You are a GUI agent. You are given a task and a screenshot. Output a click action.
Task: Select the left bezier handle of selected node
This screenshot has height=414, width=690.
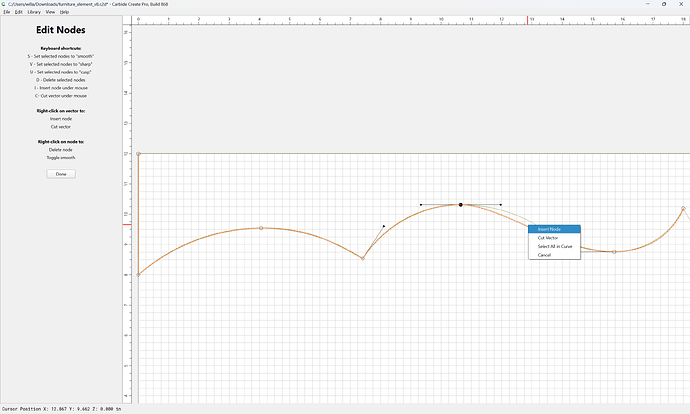[x=421, y=205]
